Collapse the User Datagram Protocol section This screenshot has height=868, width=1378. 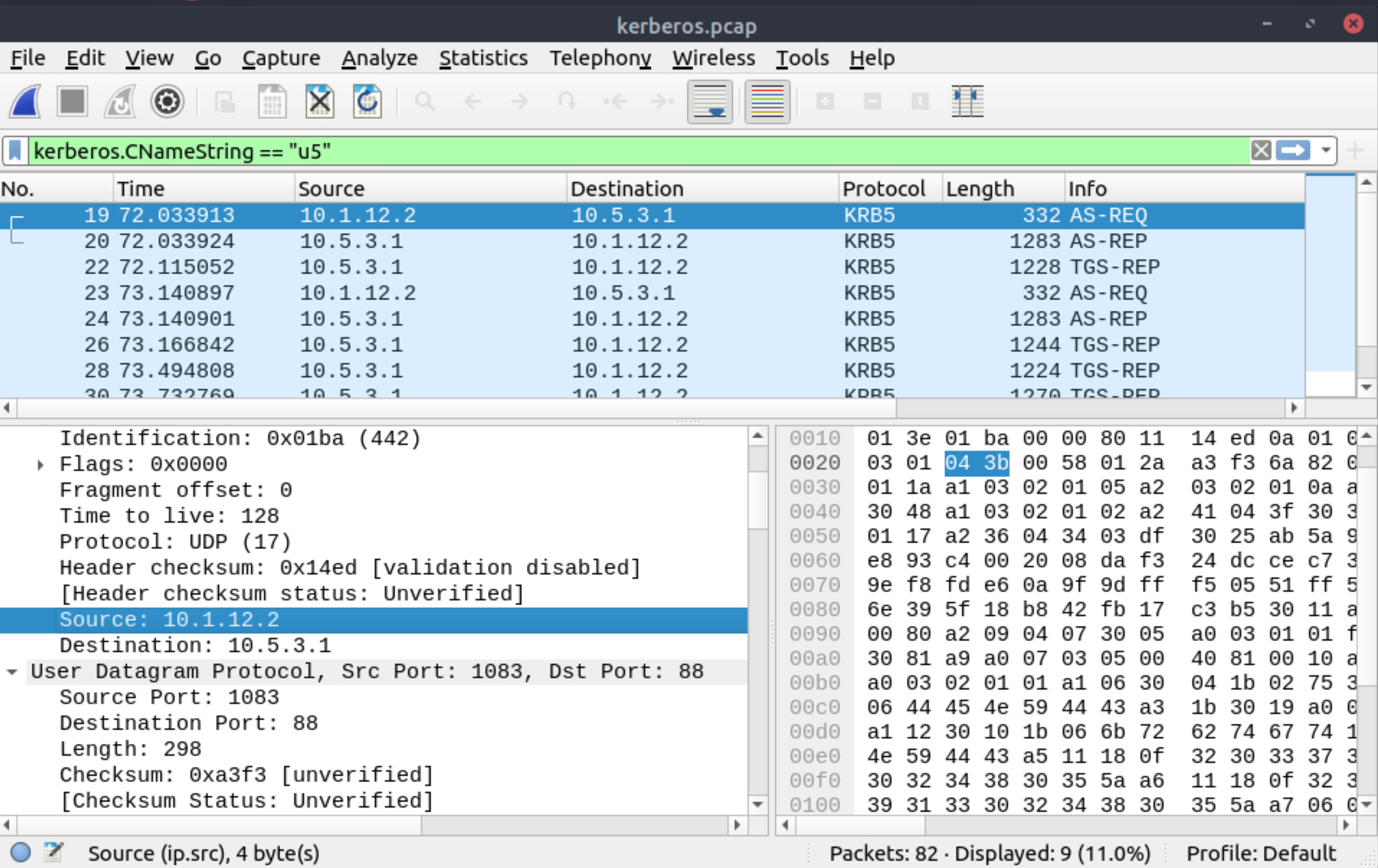click(x=12, y=672)
